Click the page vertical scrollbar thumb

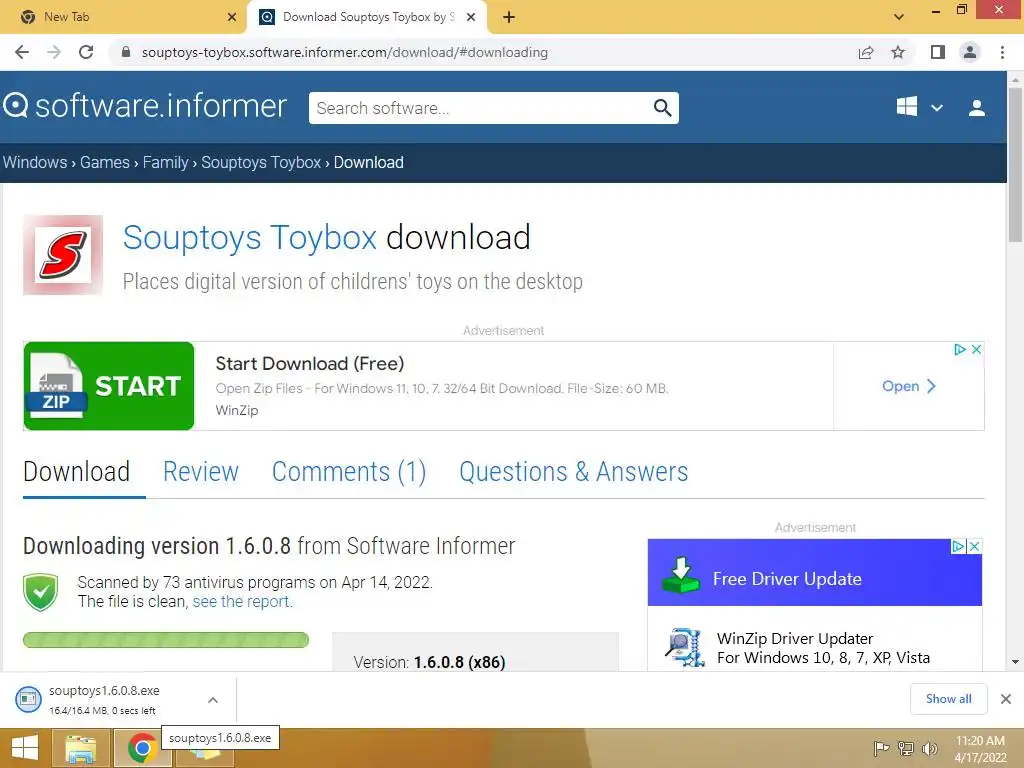tap(1015, 163)
